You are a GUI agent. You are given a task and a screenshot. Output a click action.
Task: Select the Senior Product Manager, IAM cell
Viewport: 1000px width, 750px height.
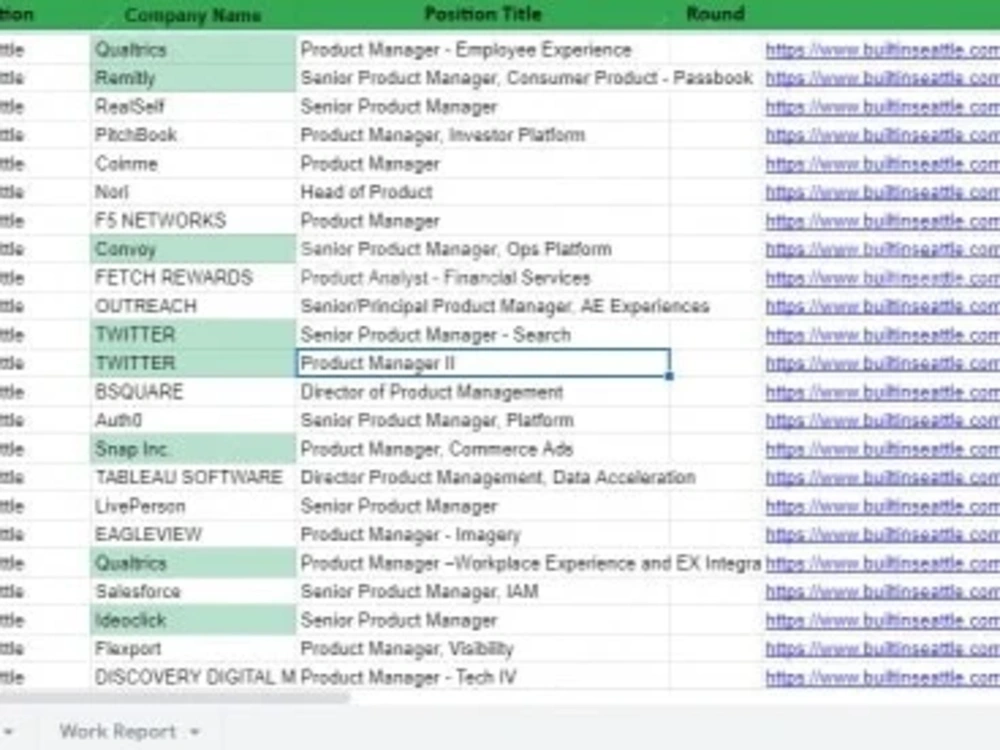[x=483, y=592]
